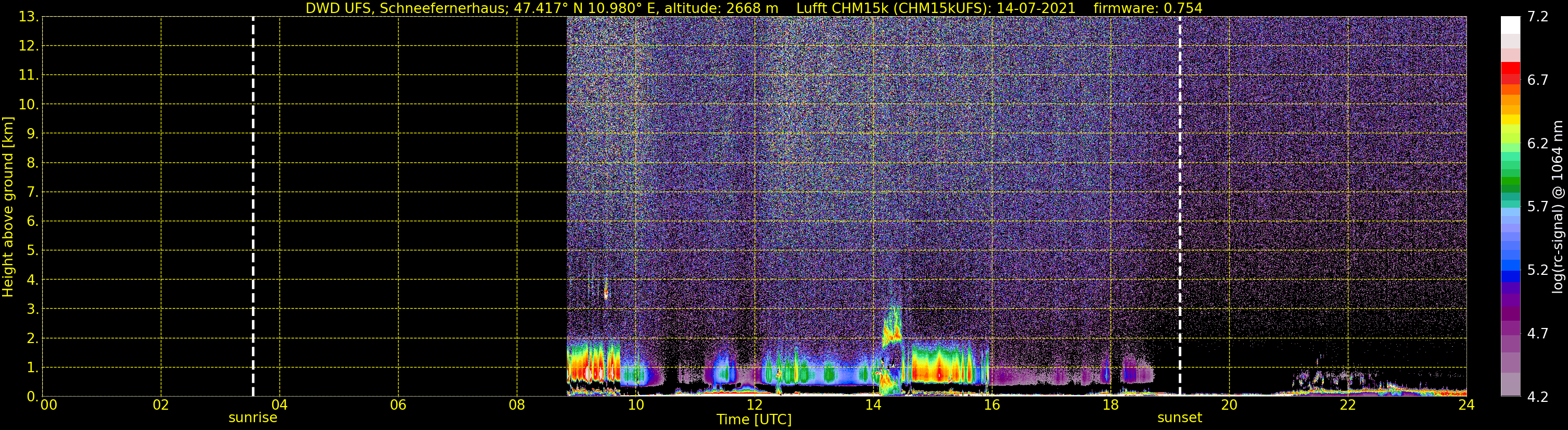The height and width of the screenshot is (430, 1568).
Task: Click the 'Time [UTC]' axis label
Action: pyautogui.click(x=754, y=420)
